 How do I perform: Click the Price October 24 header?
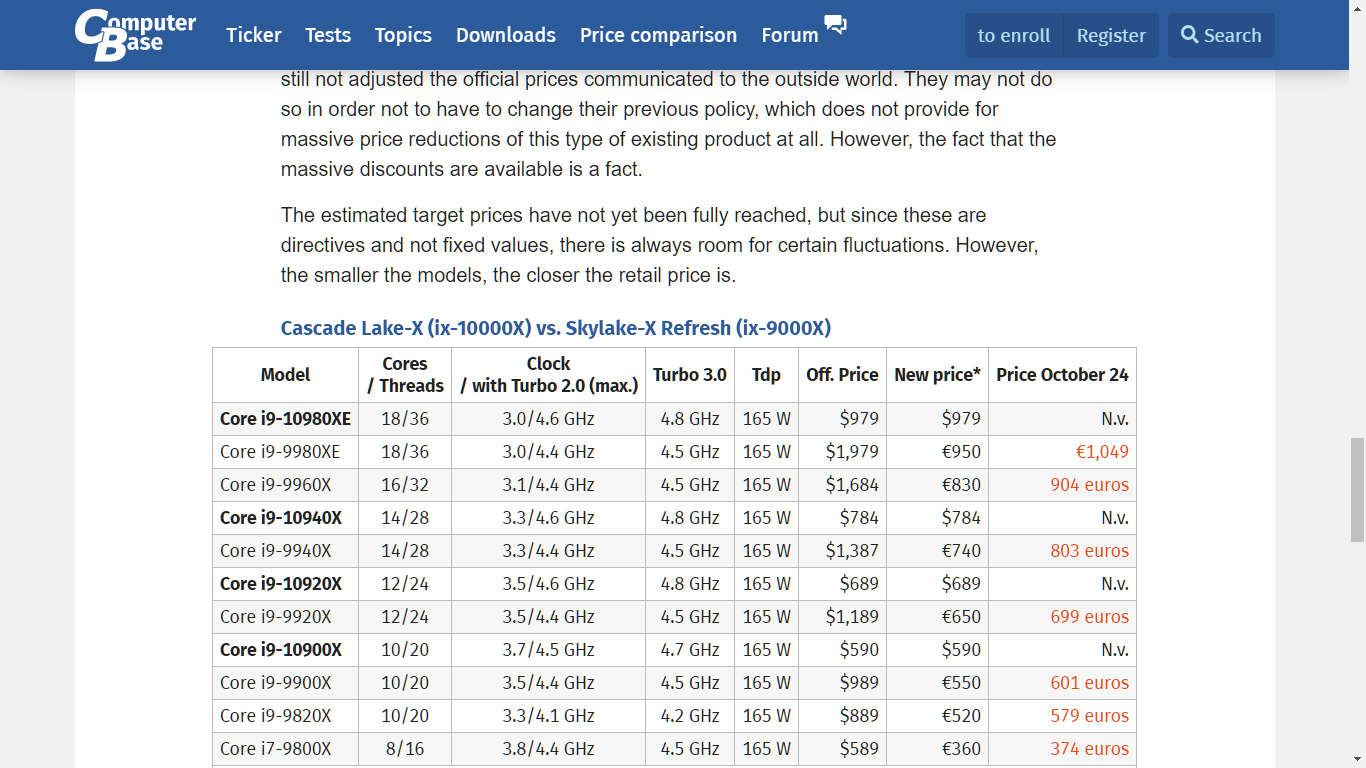(x=1062, y=375)
